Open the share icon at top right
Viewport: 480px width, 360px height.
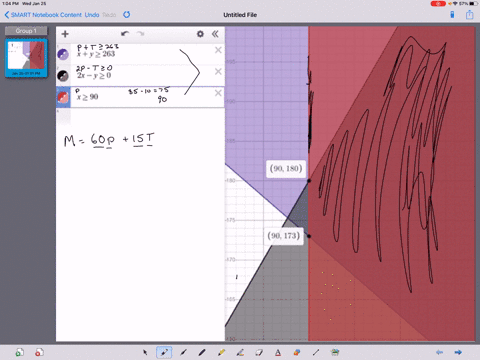coord(470,14)
